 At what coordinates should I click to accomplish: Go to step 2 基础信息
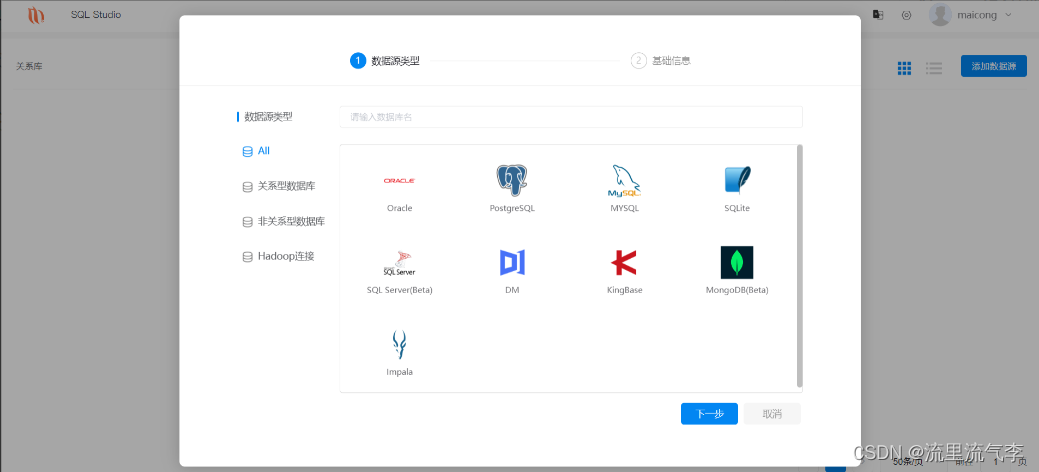(661, 61)
